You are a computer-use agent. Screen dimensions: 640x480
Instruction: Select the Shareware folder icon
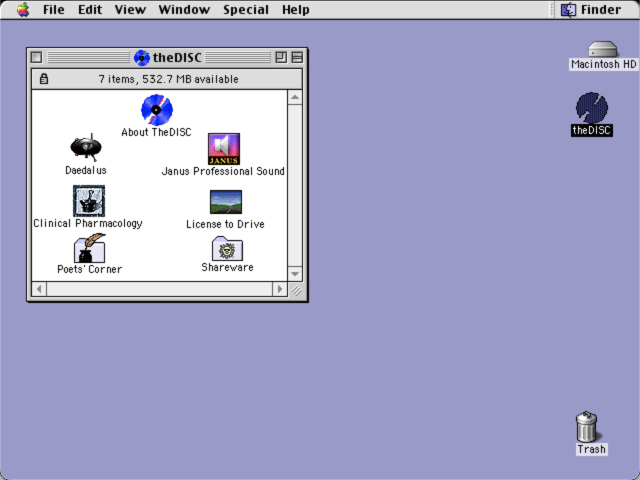[x=227, y=248]
